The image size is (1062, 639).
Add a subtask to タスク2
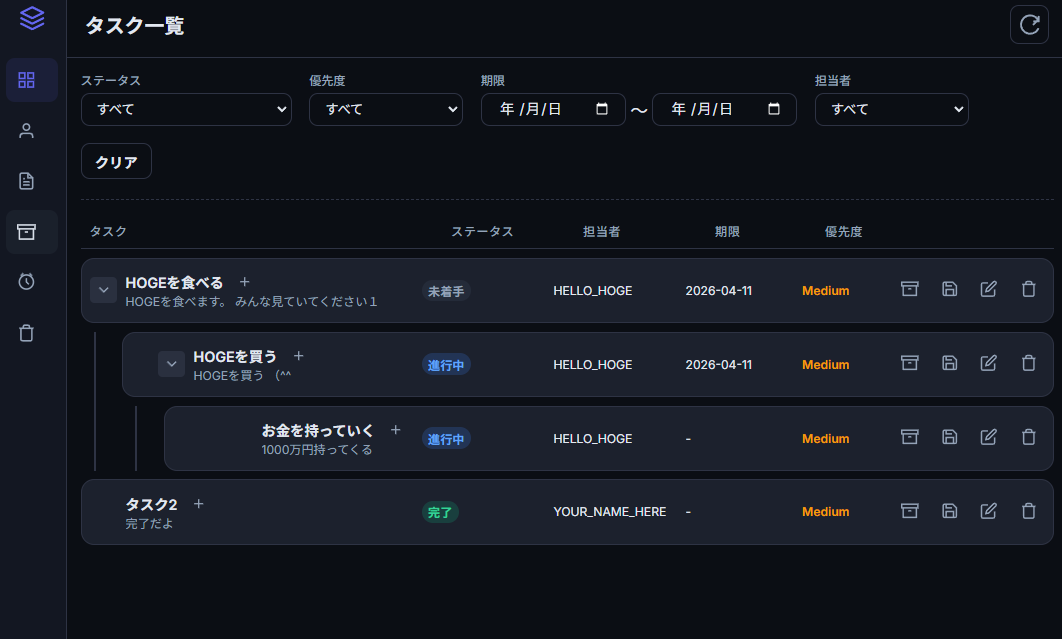(x=198, y=503)
